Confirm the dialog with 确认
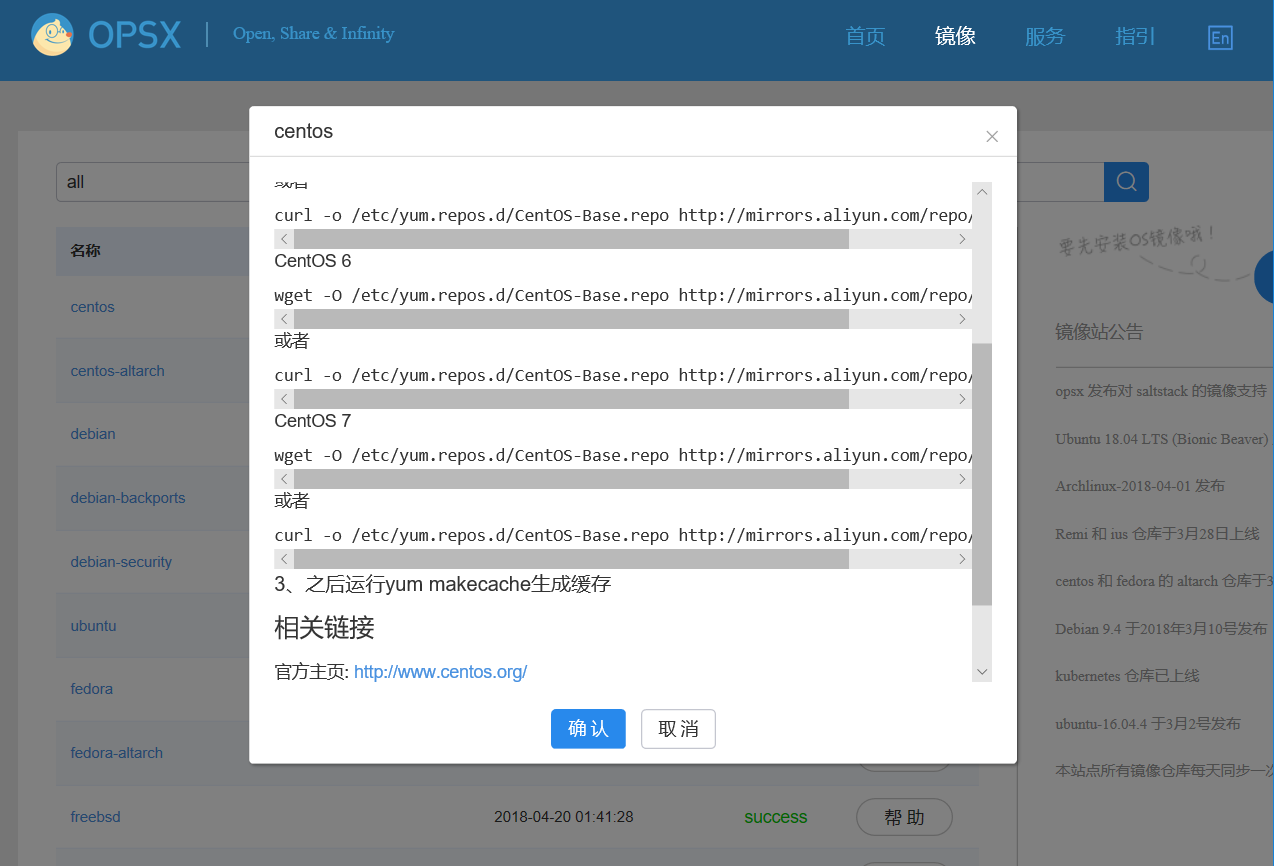This screenshot has height=866, width=1274. pos(588,729)
